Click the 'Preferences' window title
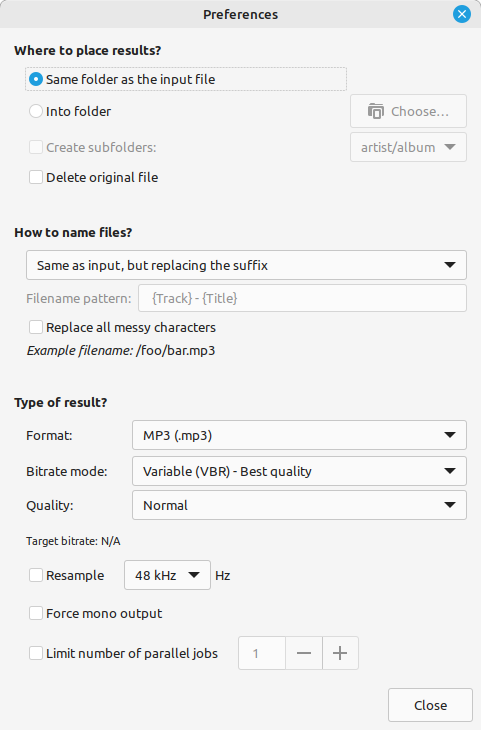The image size is (481, 730). [x=240, y=14]
